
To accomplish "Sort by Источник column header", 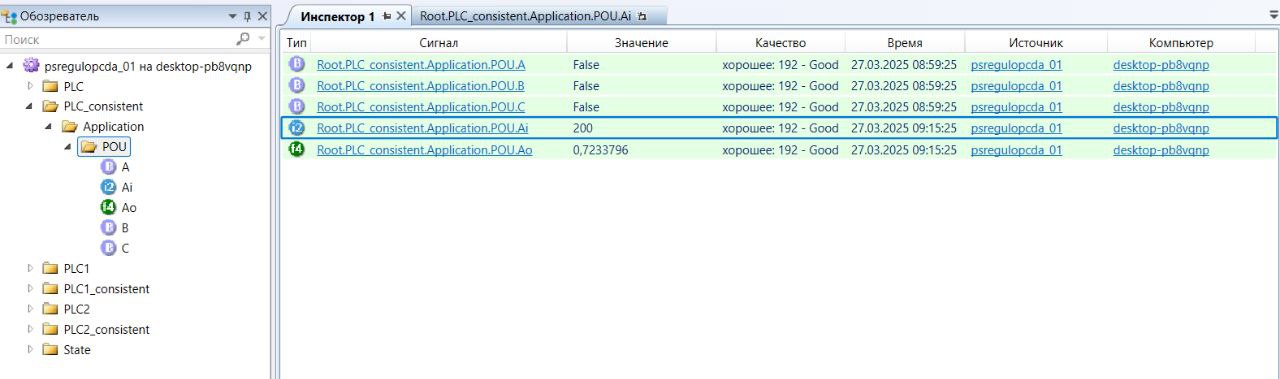I will point(1035,43).
